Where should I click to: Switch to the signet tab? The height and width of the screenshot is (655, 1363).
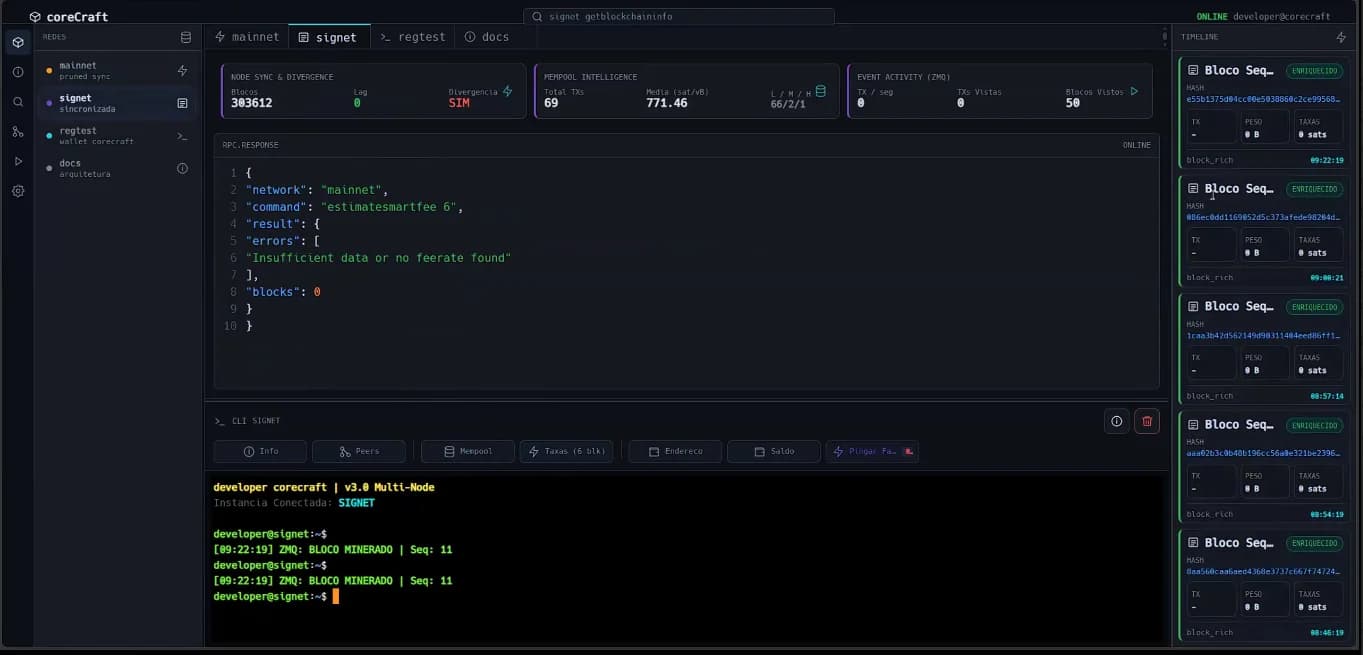pos(328,37)
